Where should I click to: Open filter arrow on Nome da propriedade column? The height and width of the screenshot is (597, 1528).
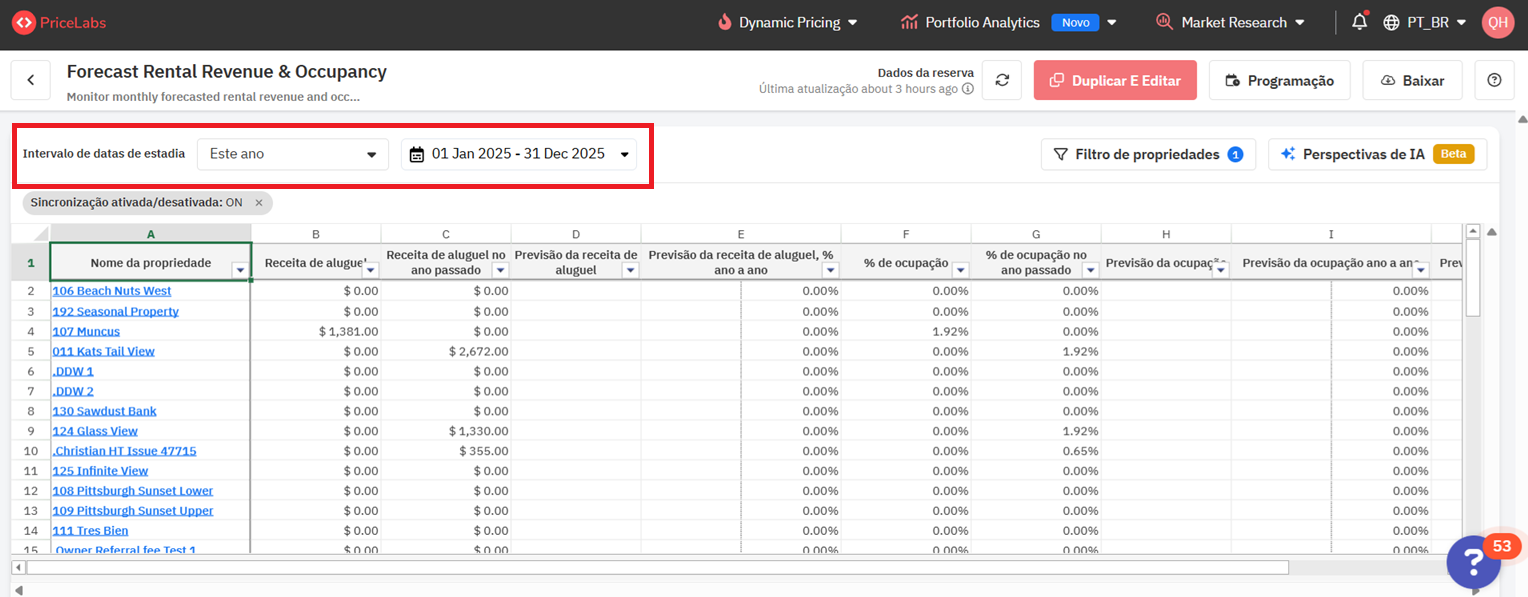click(239, 270)
